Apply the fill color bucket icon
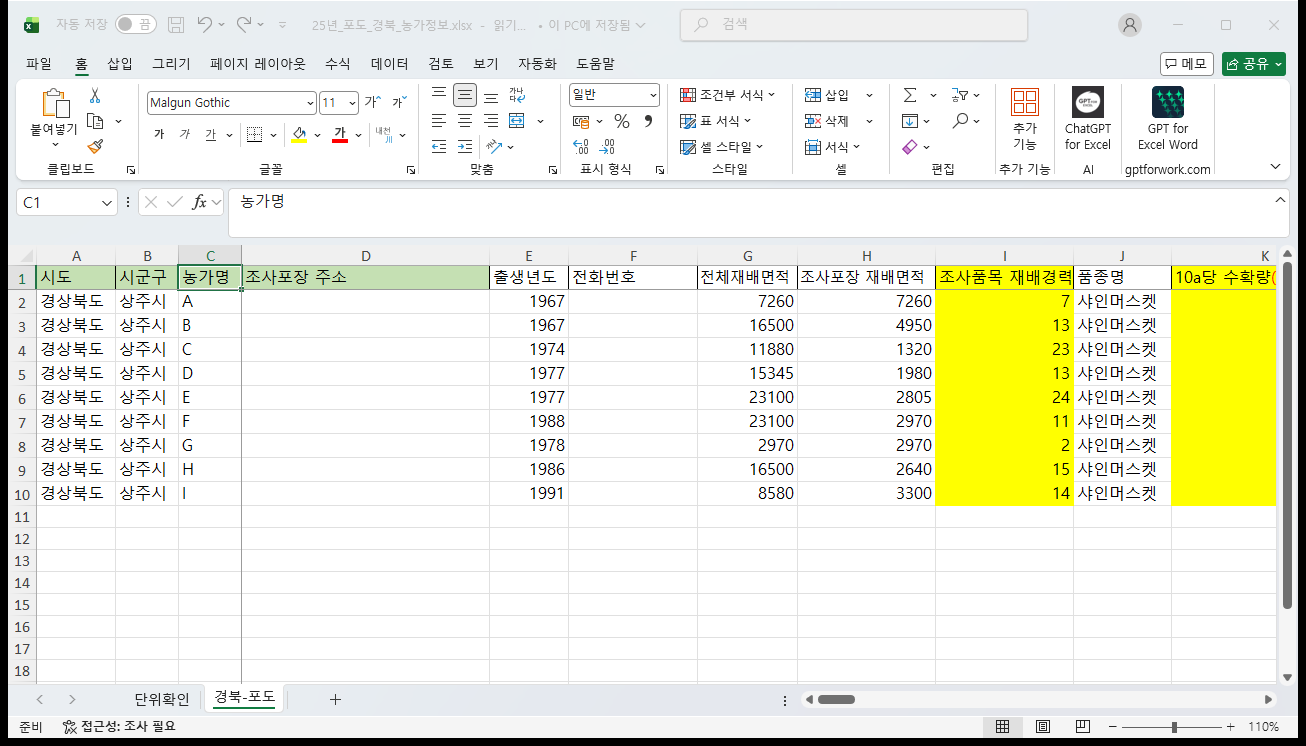 (299, 135)
